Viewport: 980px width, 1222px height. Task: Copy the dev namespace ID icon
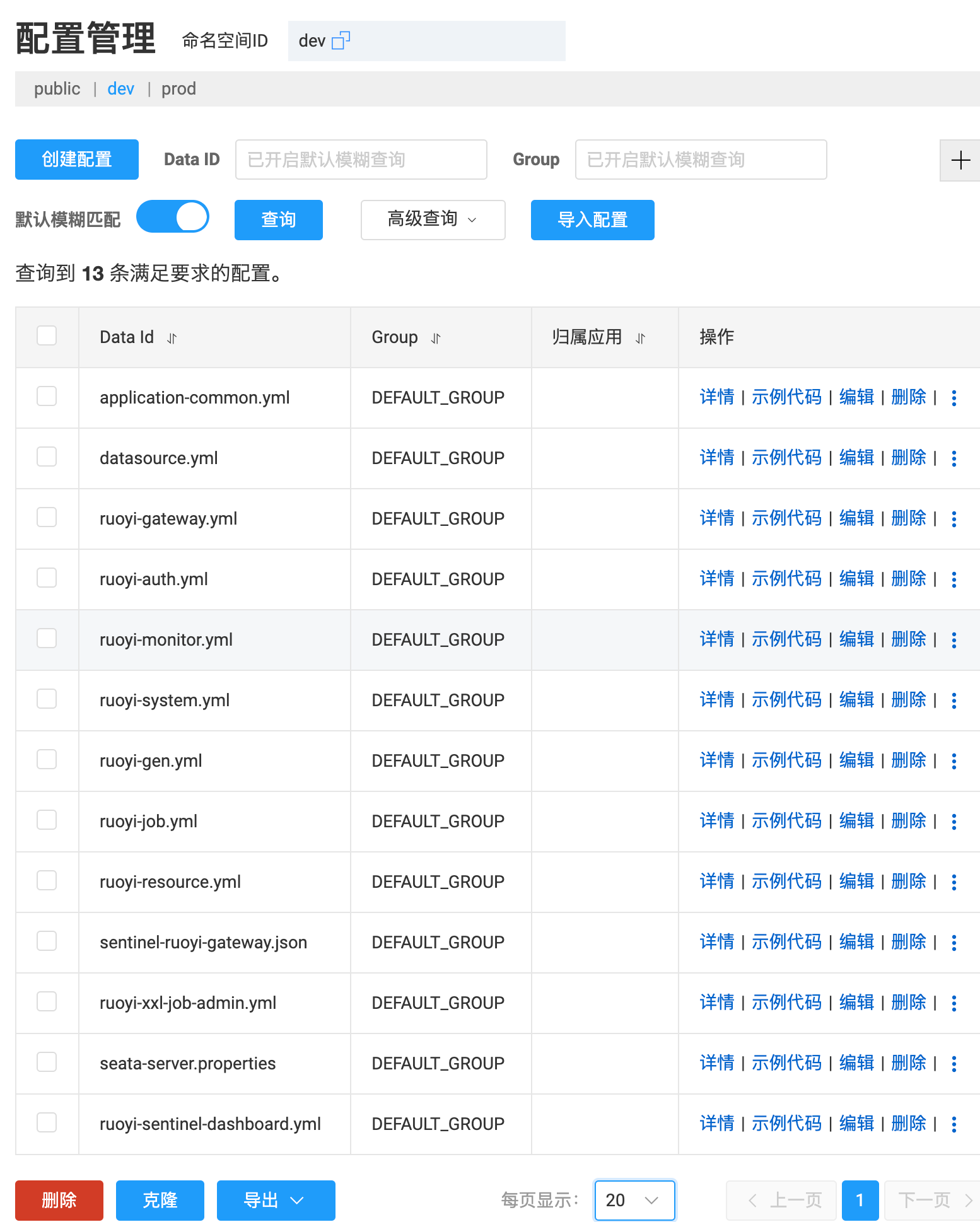coord(341,40)
